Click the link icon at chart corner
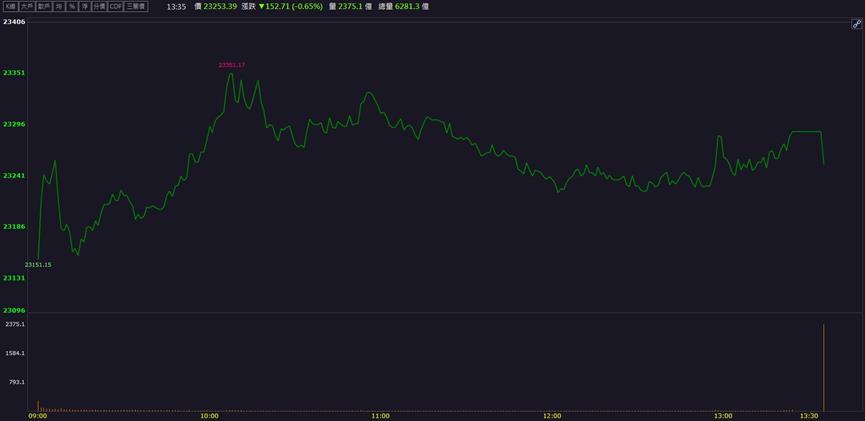Screen dimensions: 865x421 tap(856, 24)
